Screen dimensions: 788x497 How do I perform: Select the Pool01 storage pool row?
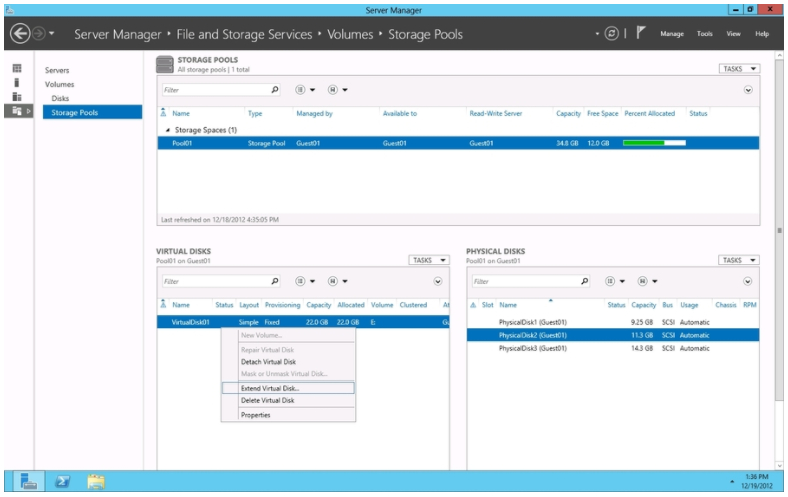458,143
